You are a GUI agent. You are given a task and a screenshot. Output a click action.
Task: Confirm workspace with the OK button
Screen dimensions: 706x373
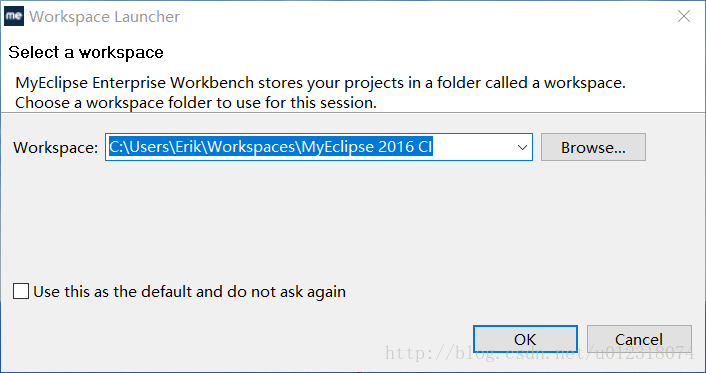tap(525, 339)
